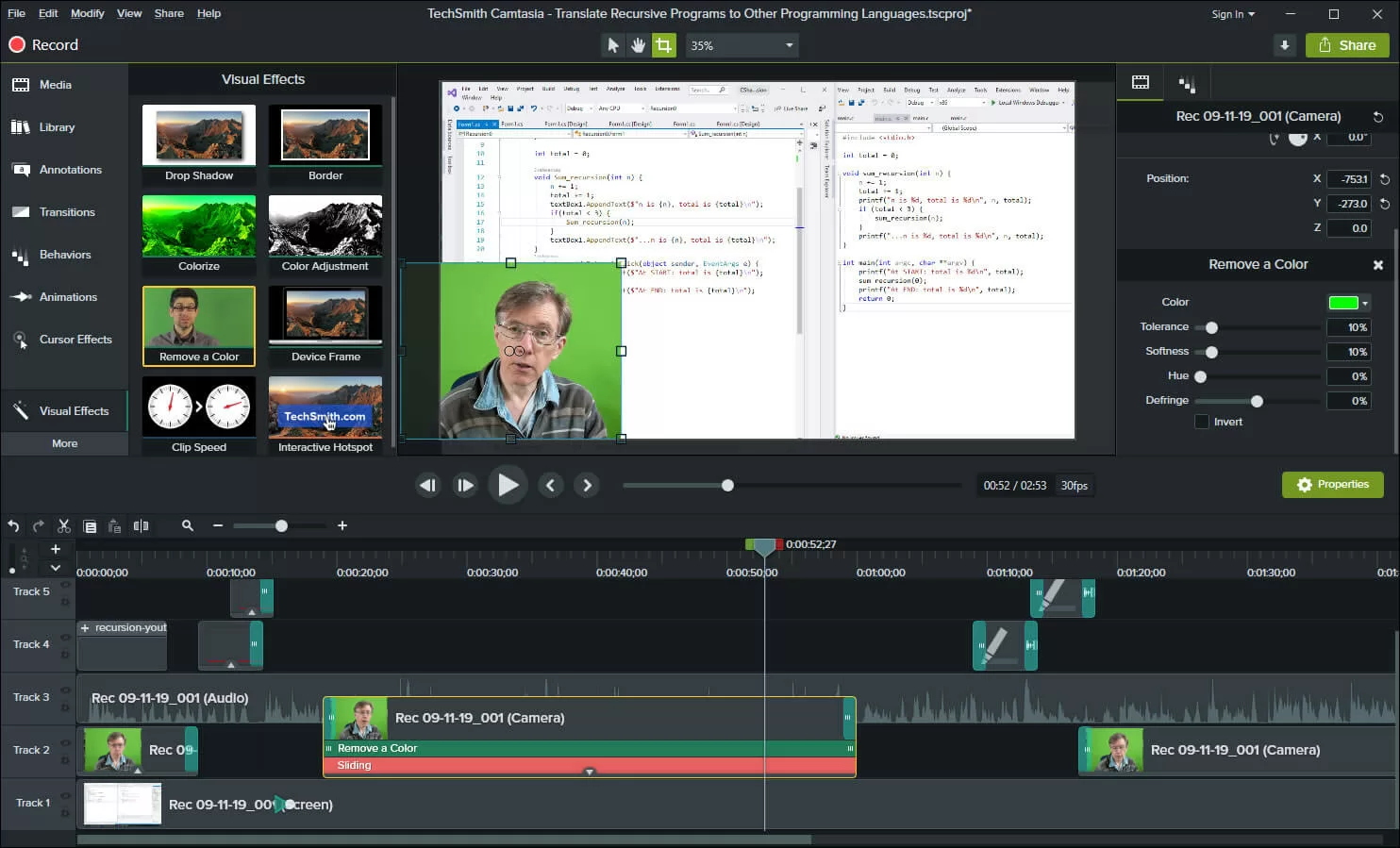The image size is (1400, 848).
Task: Switch to the Edit arrow tool
Action: coord(612,44)
